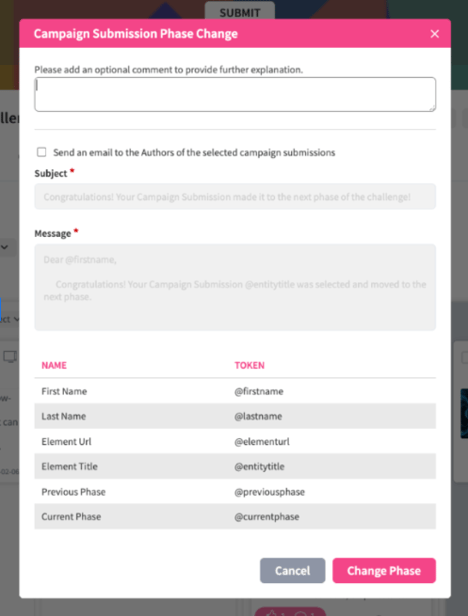The height and width of the screenshot is (616, 468).
Task: Cancel the phase change
Action: pos(292,570)
